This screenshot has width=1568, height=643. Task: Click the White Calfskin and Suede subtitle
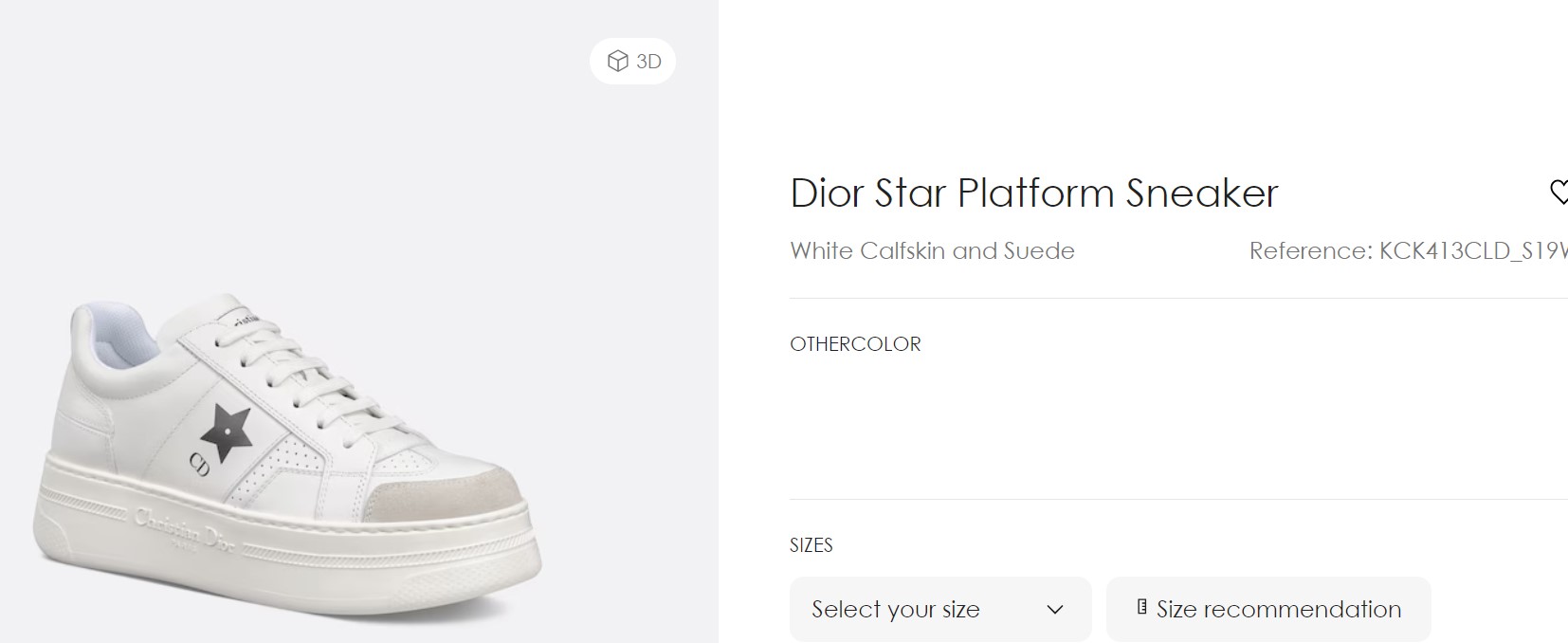click(932, 251)
